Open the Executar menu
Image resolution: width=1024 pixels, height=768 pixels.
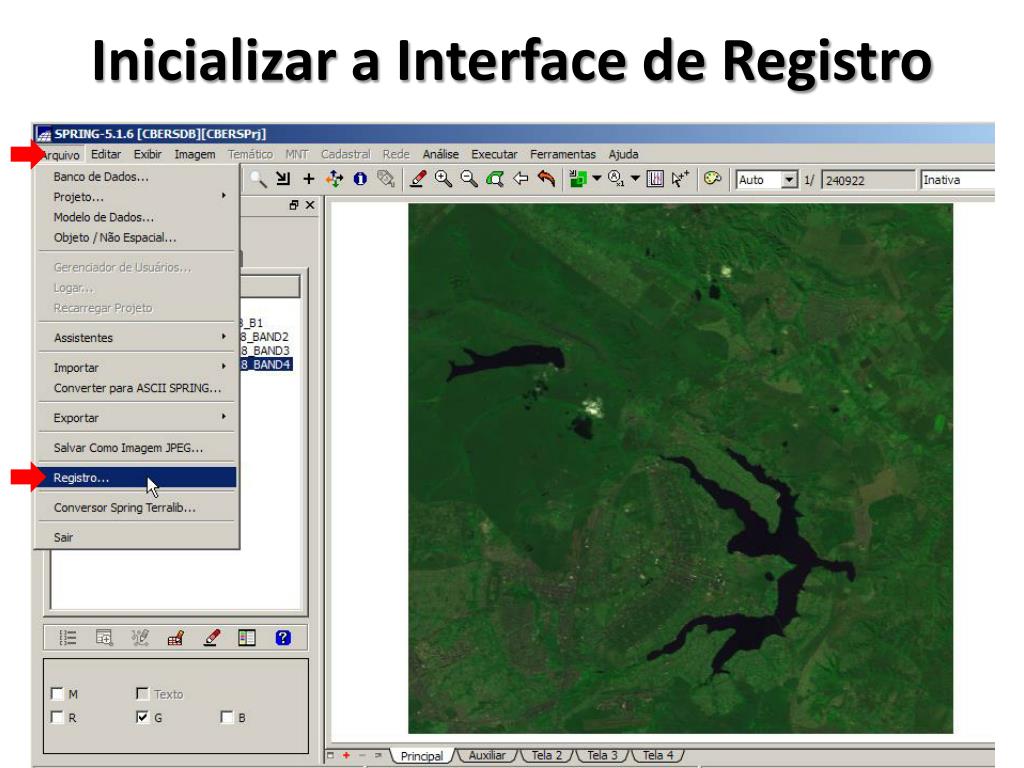click(494, 154)
